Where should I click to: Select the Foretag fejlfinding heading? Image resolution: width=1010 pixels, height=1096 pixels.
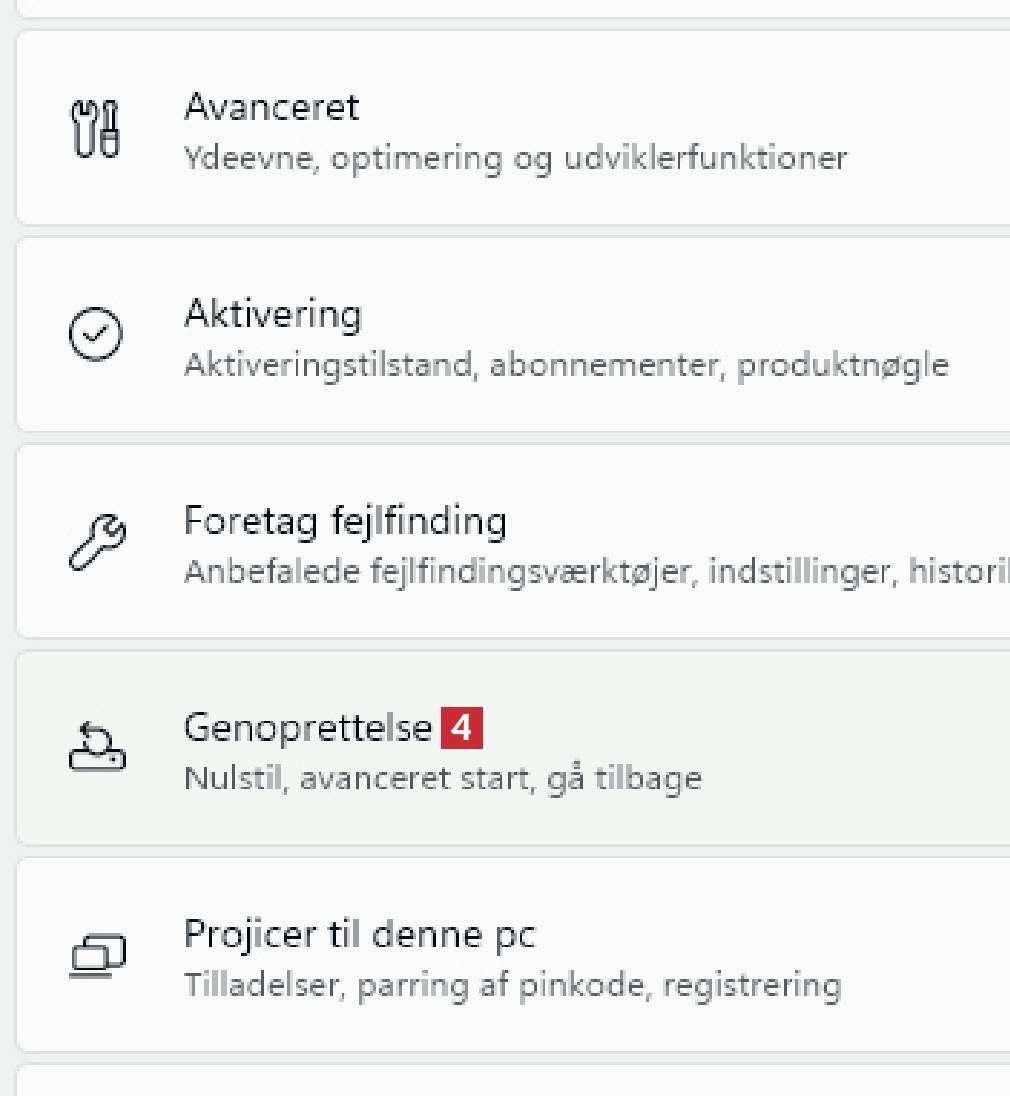coord(345,521)
